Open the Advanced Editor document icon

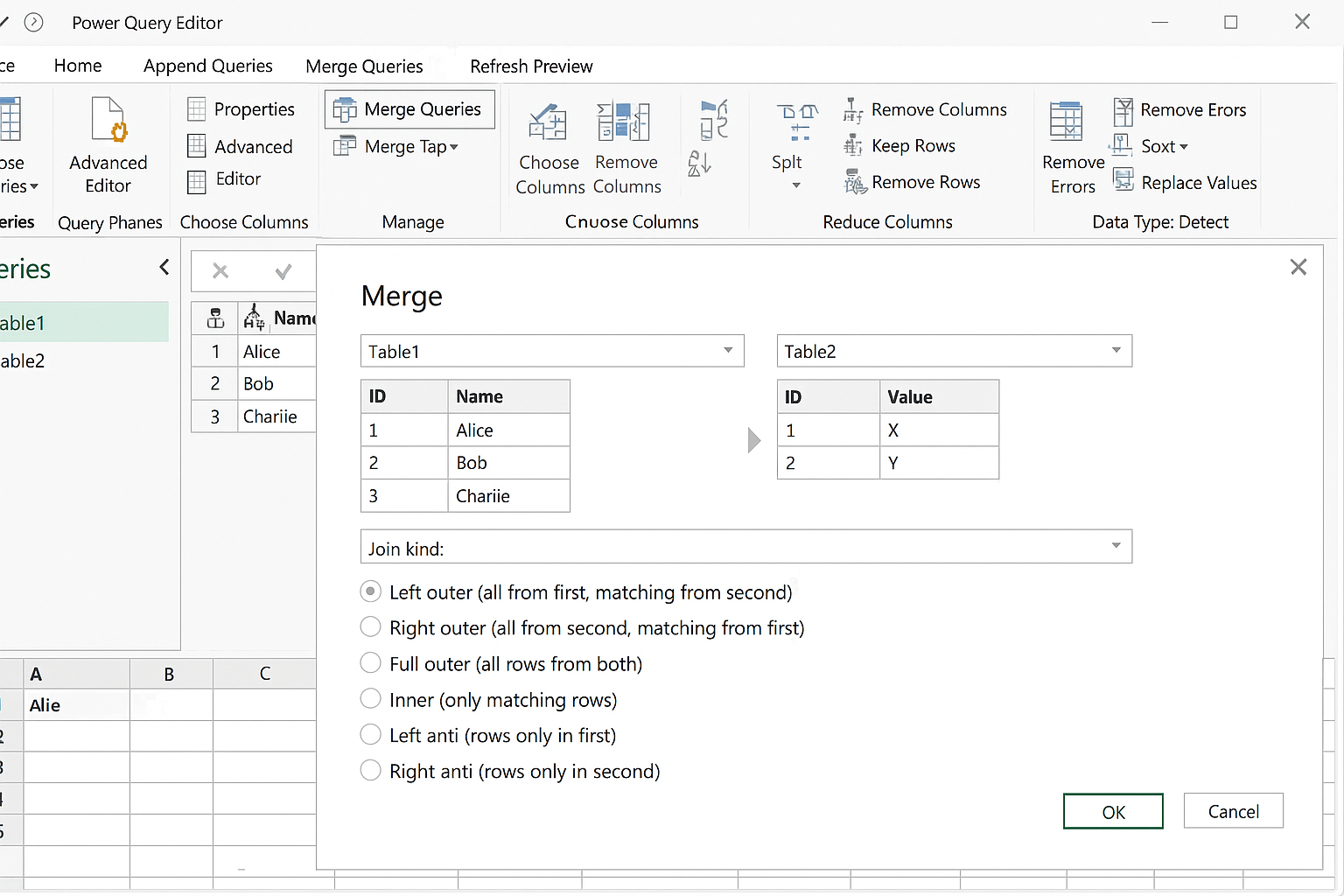click(x=109, y=120)
